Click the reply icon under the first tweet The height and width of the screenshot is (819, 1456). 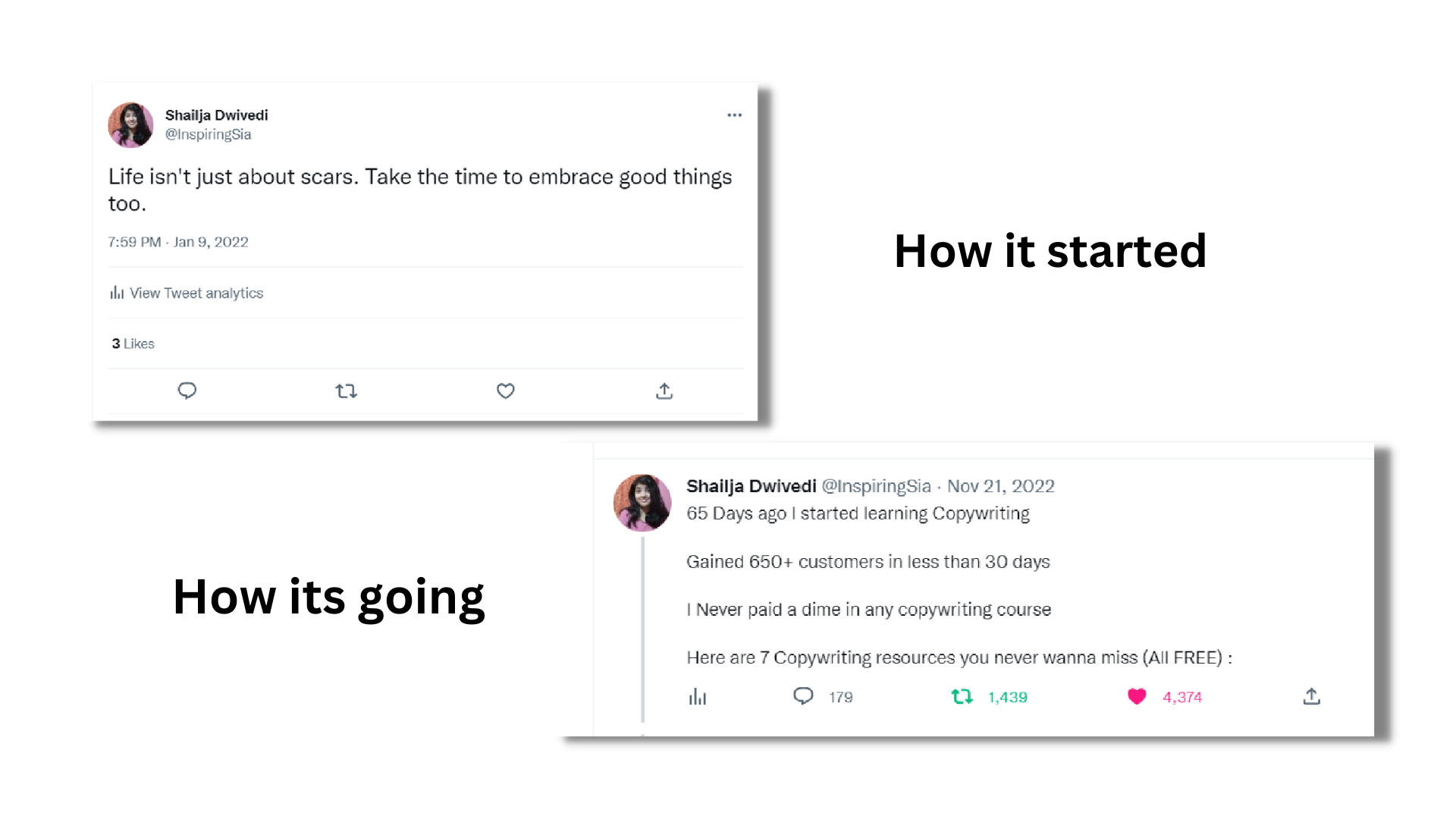pos(187,391)
